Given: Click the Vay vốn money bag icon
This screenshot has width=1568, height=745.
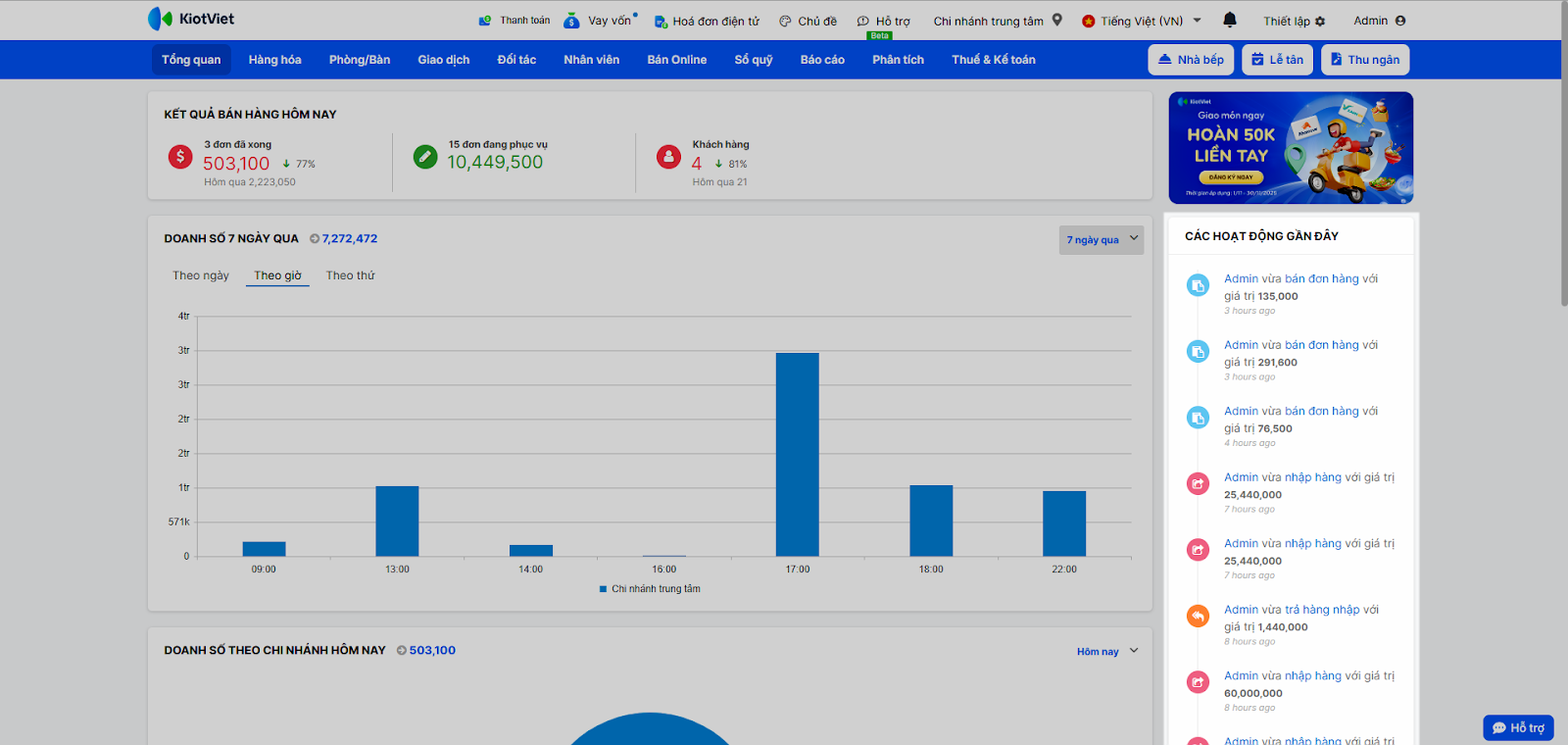Looking at the screenshot, I should tap(571, 21).
